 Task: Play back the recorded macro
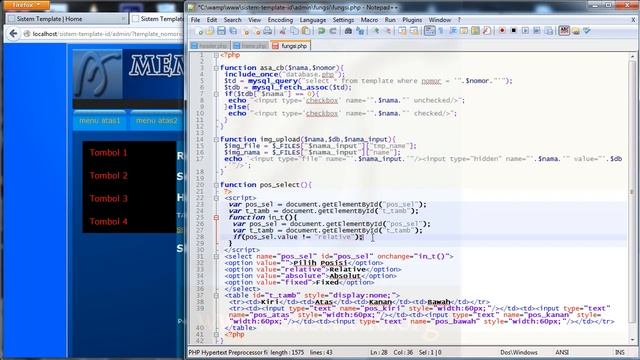[x=525, y=31]
